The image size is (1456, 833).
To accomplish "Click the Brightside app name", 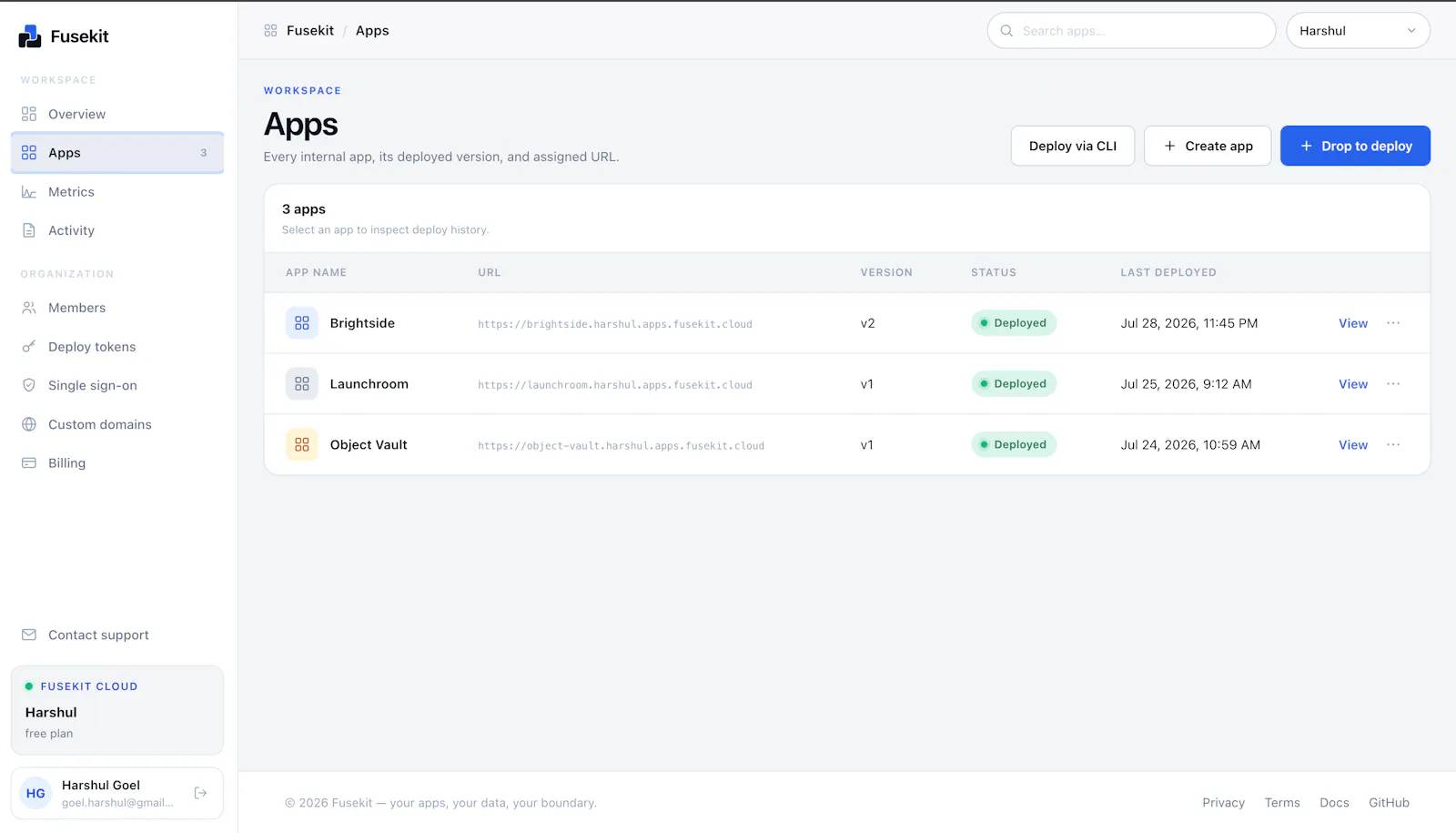I will (x=362, y=323).
